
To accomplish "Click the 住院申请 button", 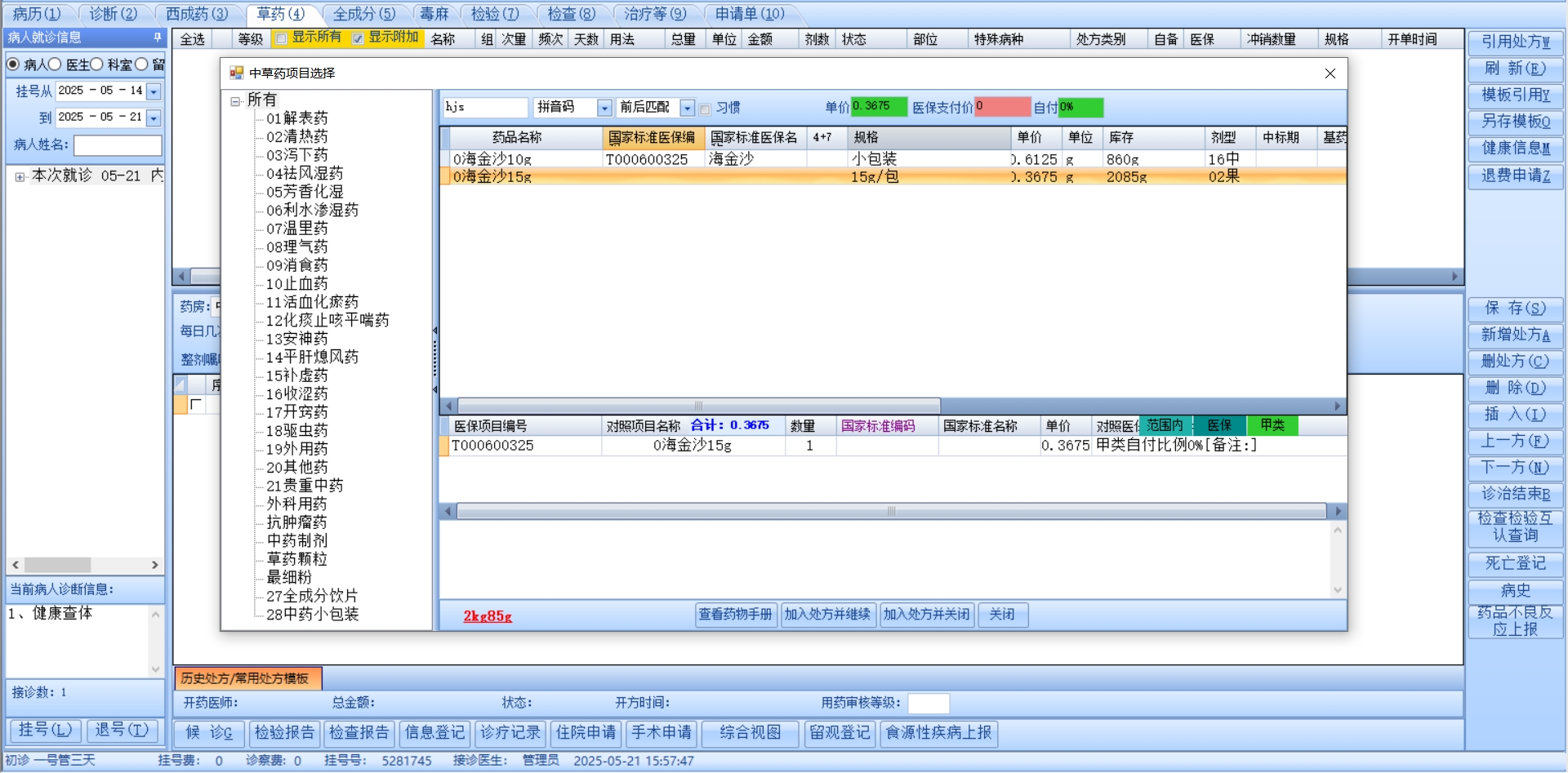I will point(586,733).
